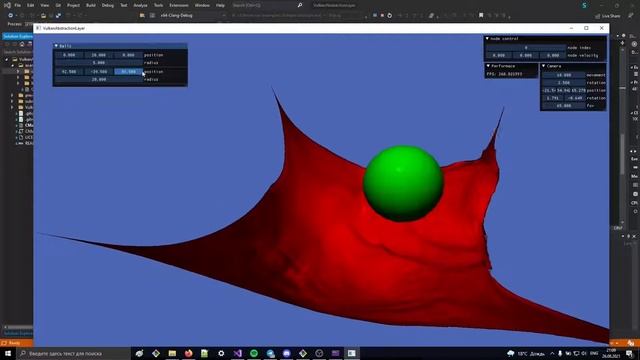The image size is (640, 360).
Task: Open the Debug menu
Action: click(108, 5)
